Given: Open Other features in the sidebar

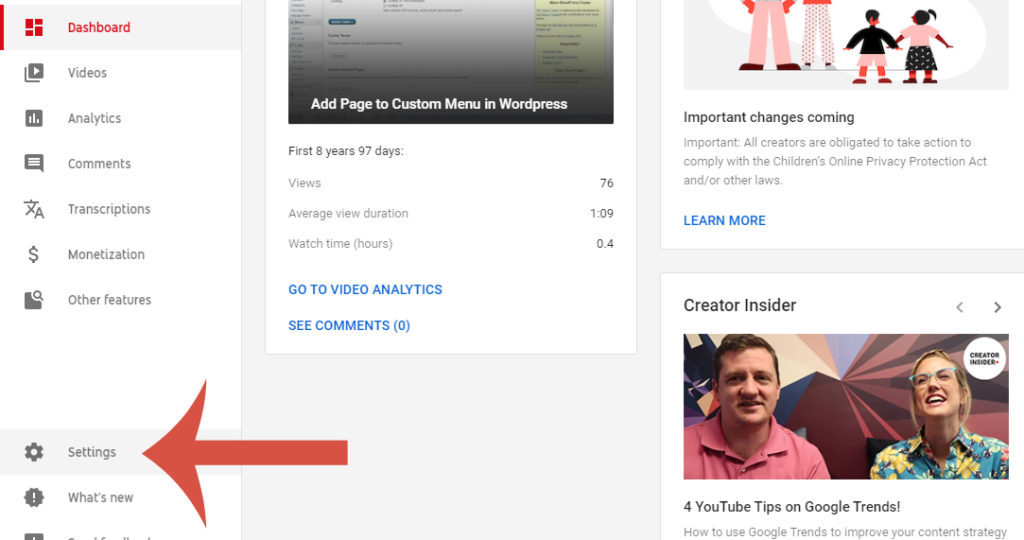Looking at the screenshot, I should coord(120,300).
